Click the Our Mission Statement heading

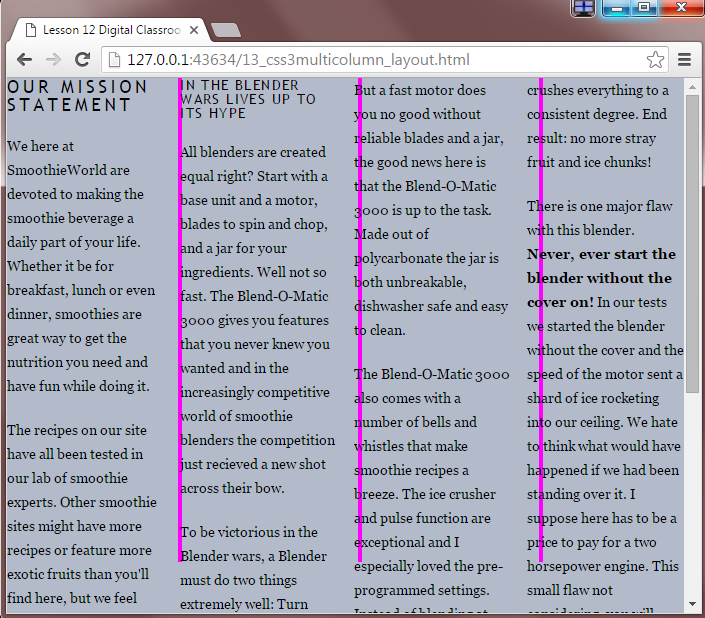(x=77, y=96)
